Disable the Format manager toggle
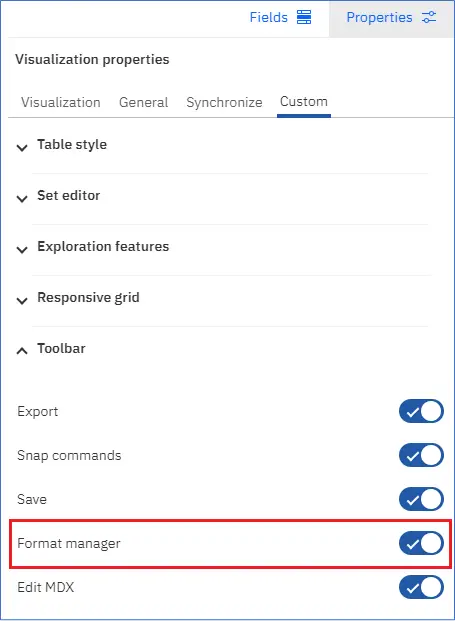455x621 pixels. 421,543
